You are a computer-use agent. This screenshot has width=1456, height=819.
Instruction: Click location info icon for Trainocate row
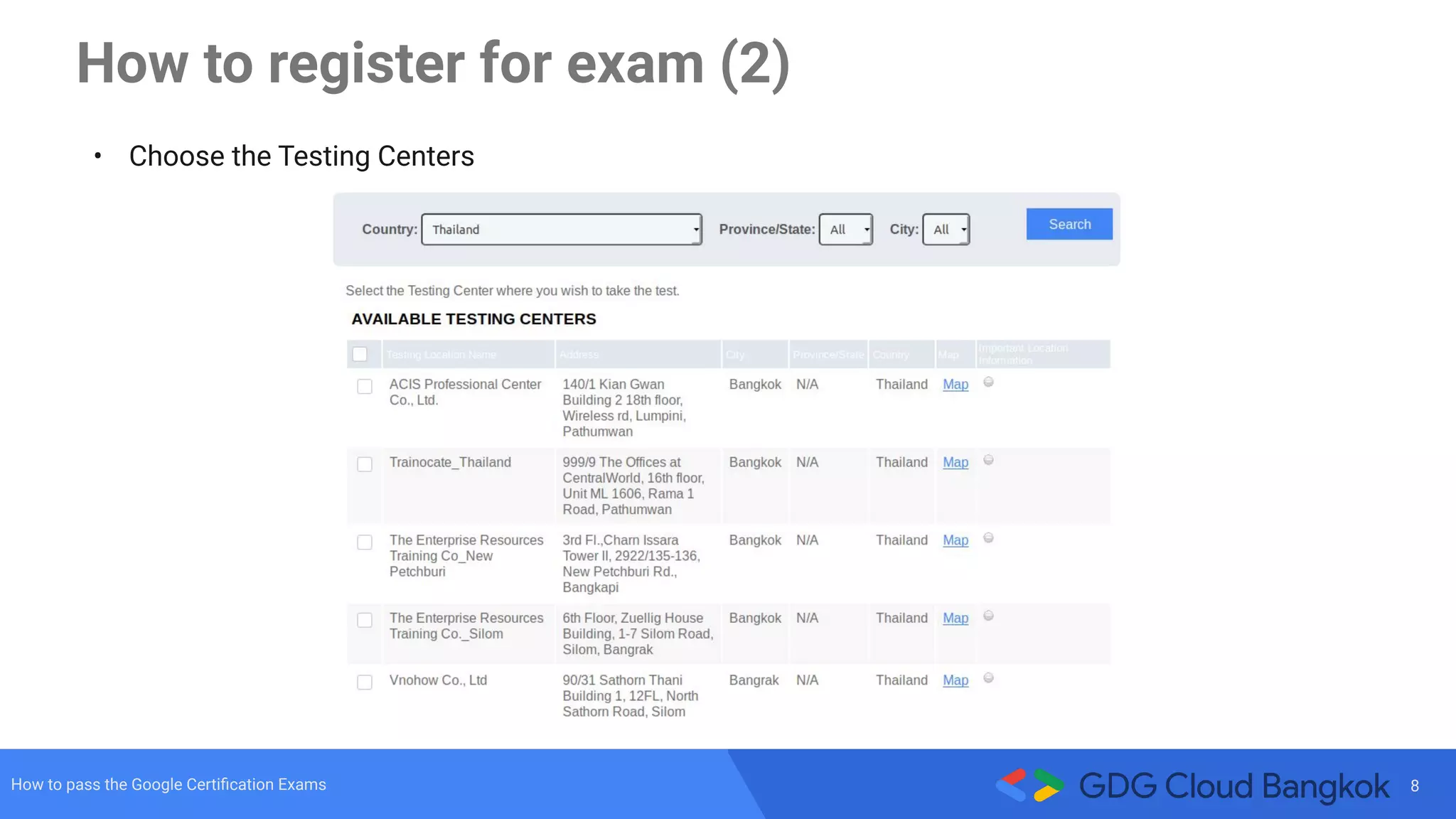988,460
